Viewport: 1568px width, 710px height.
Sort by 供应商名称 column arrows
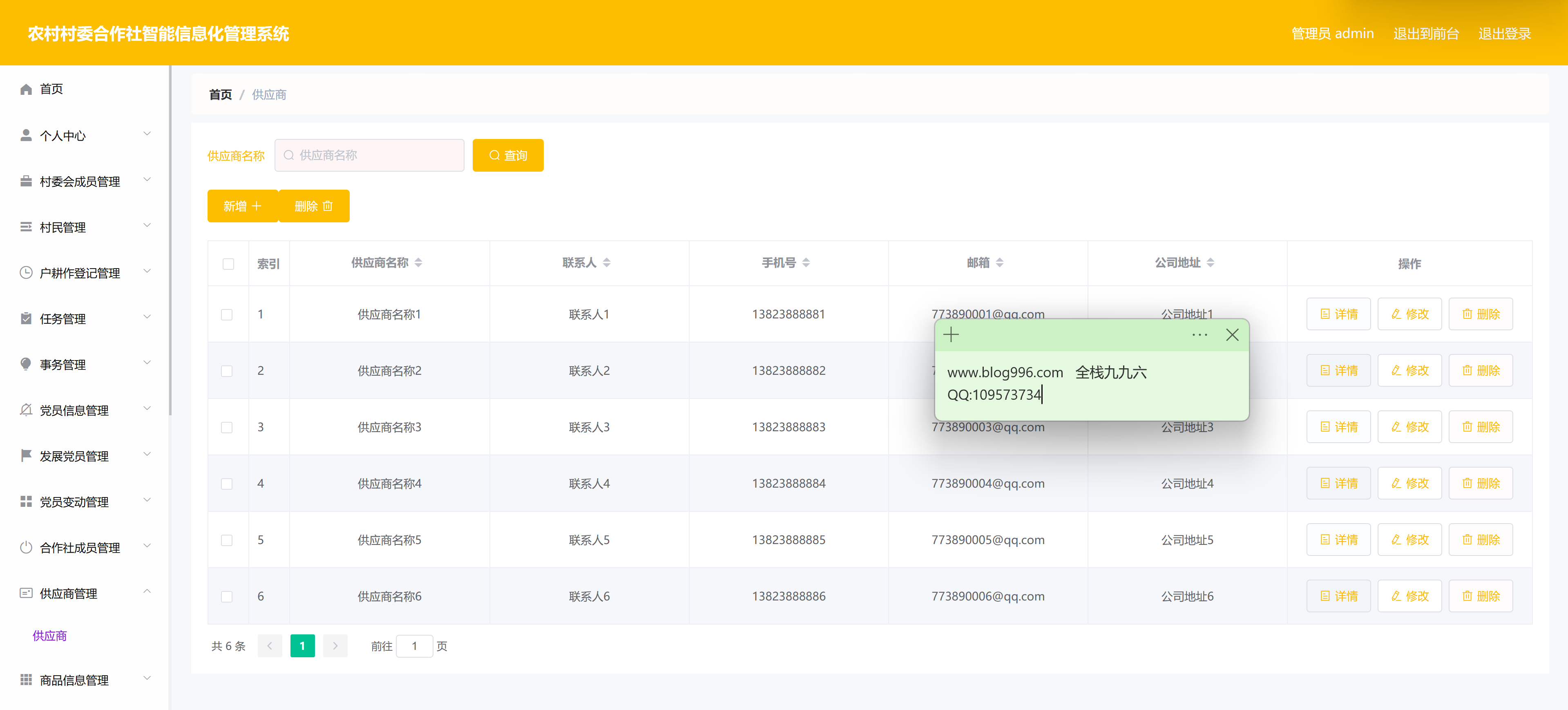click(x=418, y=263)
